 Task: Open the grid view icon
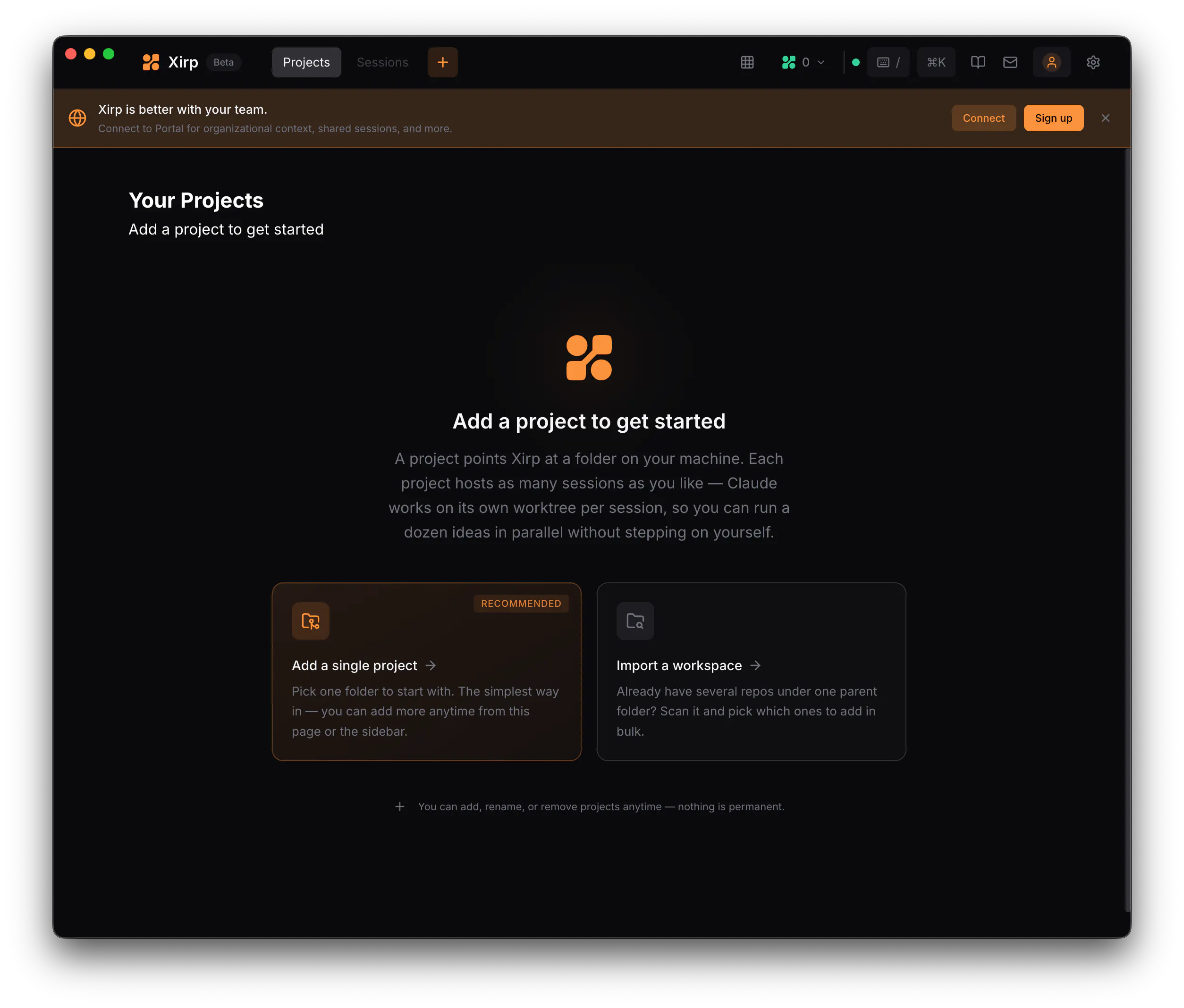point(747,62)
